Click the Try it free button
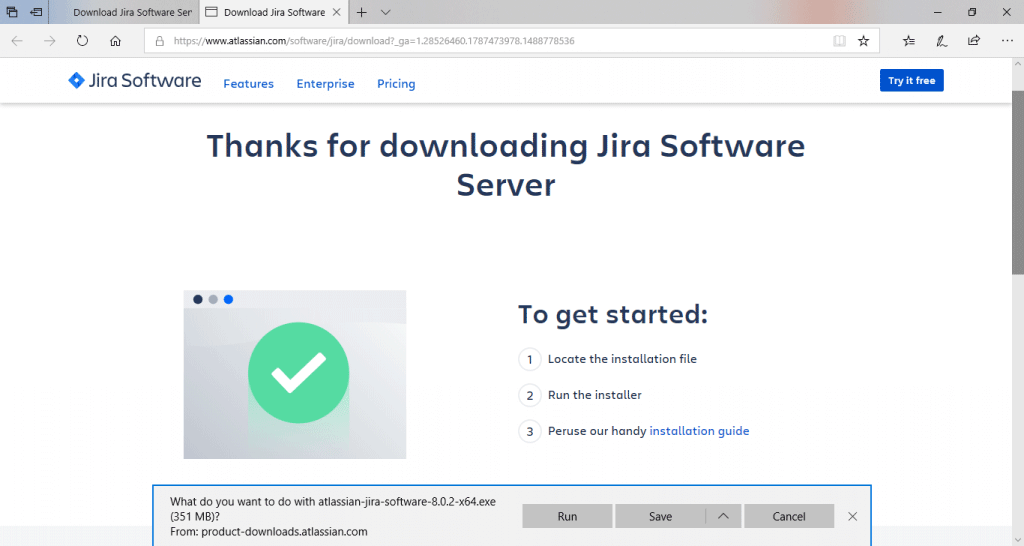 911,80
